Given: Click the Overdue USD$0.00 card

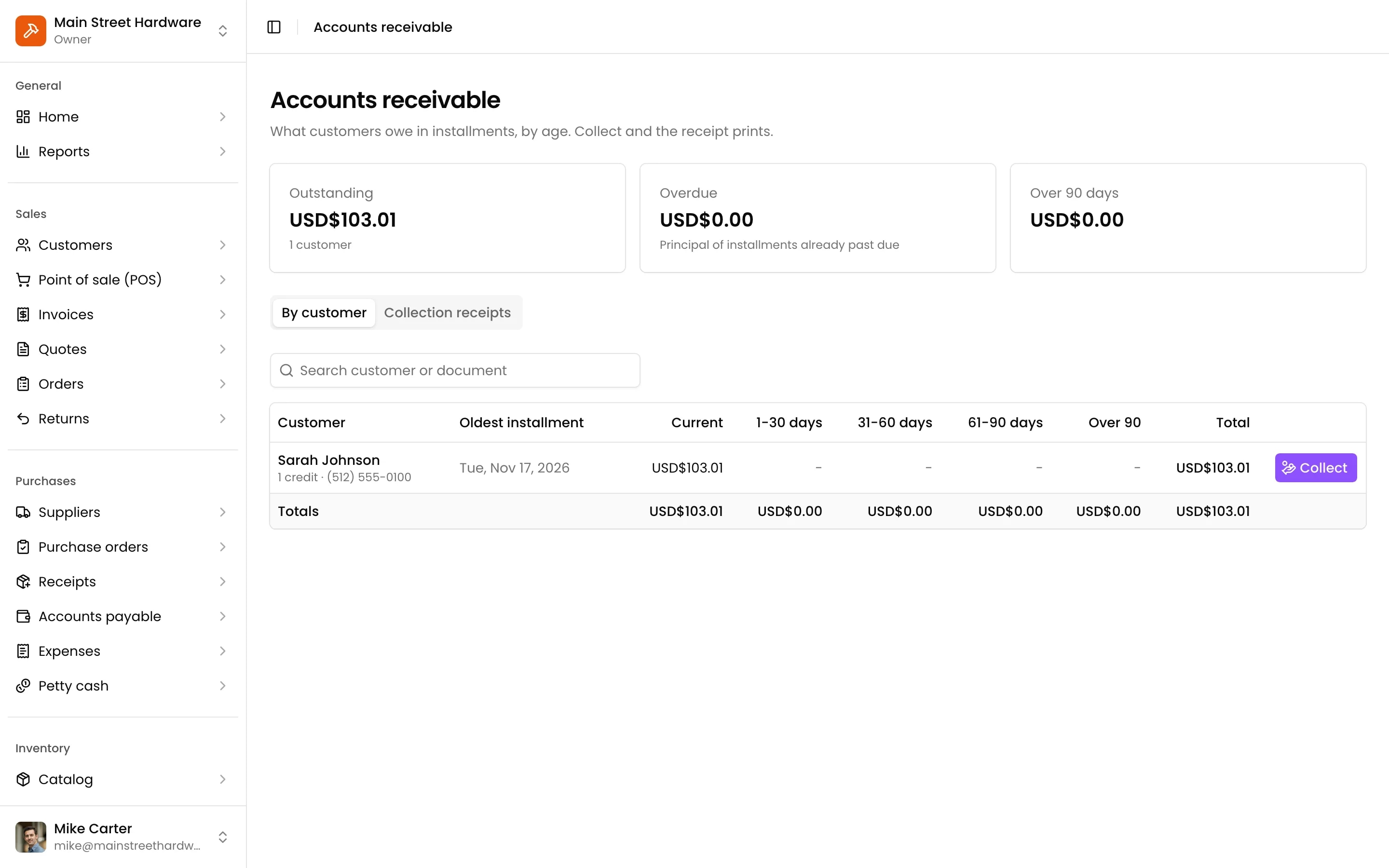Looking at the screenshot, I should tap(817, 218).
